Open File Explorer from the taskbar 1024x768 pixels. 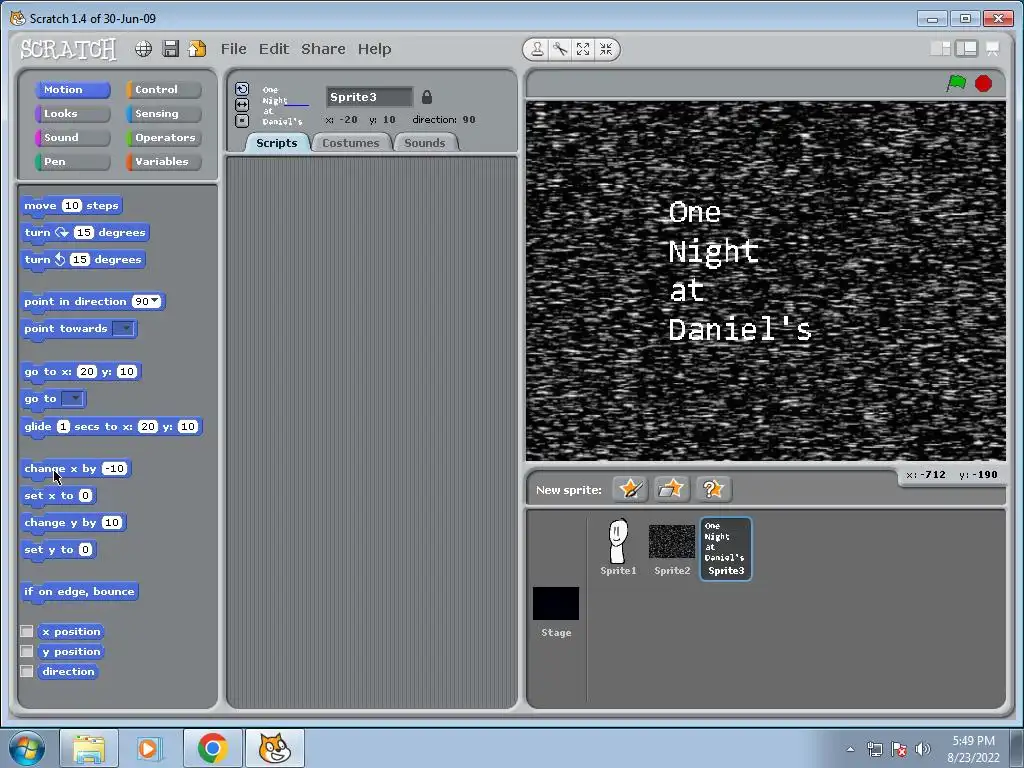(x=89, y=749)
